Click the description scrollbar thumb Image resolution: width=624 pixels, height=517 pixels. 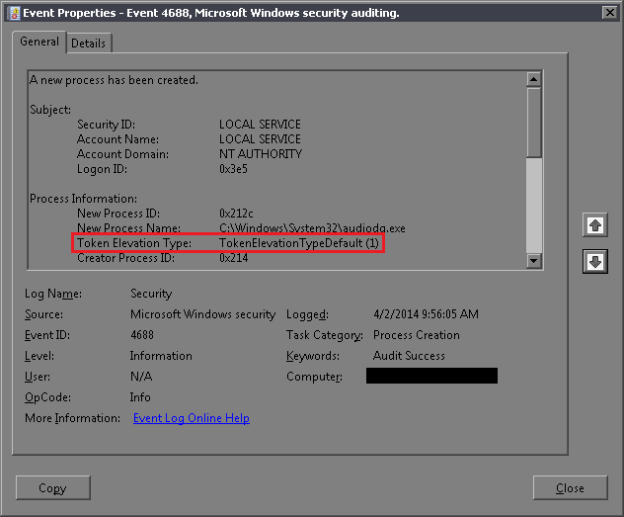tap(534, 120)
